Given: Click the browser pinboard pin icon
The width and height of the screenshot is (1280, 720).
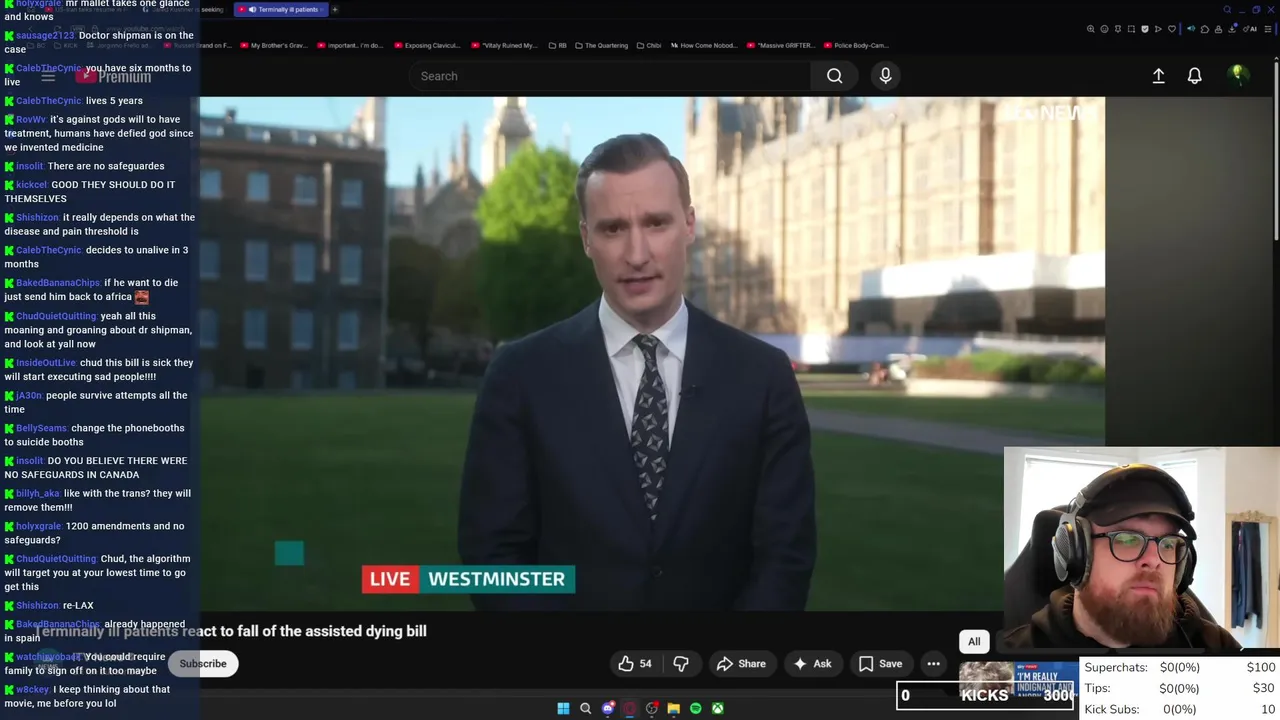Looking at the screenshot, I should point(1118,29).
